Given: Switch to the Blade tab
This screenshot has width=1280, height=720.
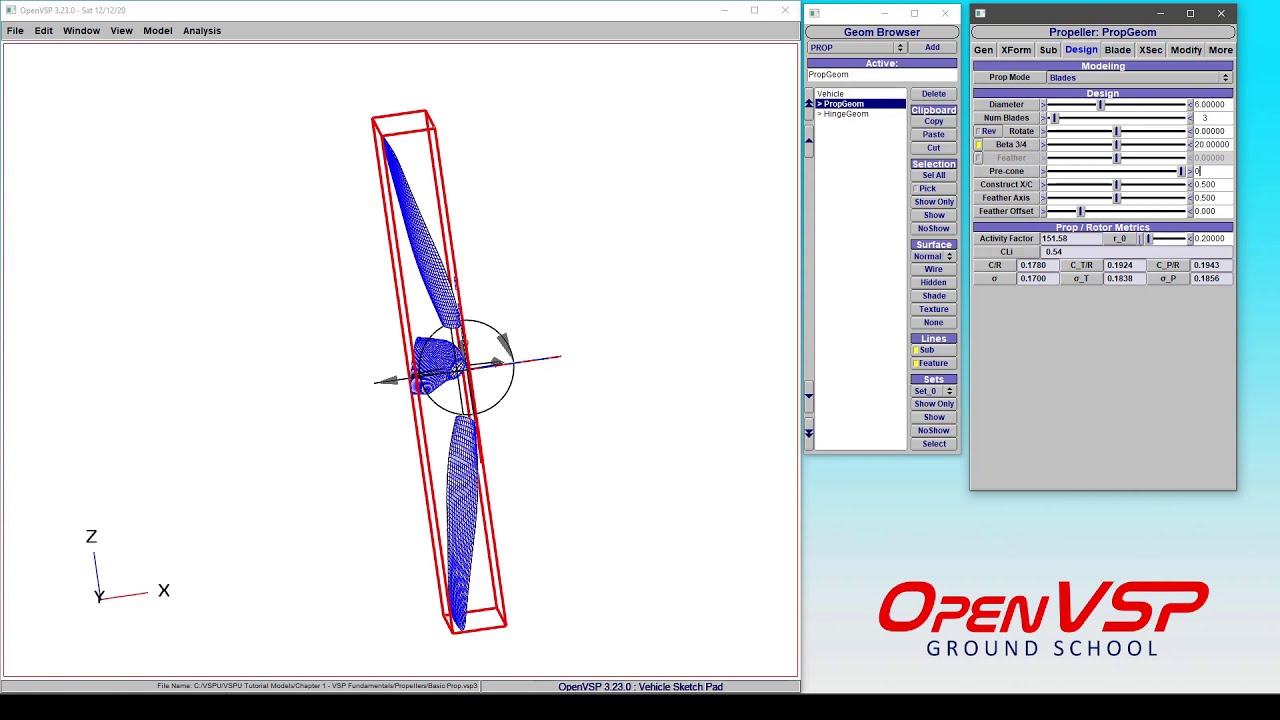Looking at the screenshot, I should 1118,50.
